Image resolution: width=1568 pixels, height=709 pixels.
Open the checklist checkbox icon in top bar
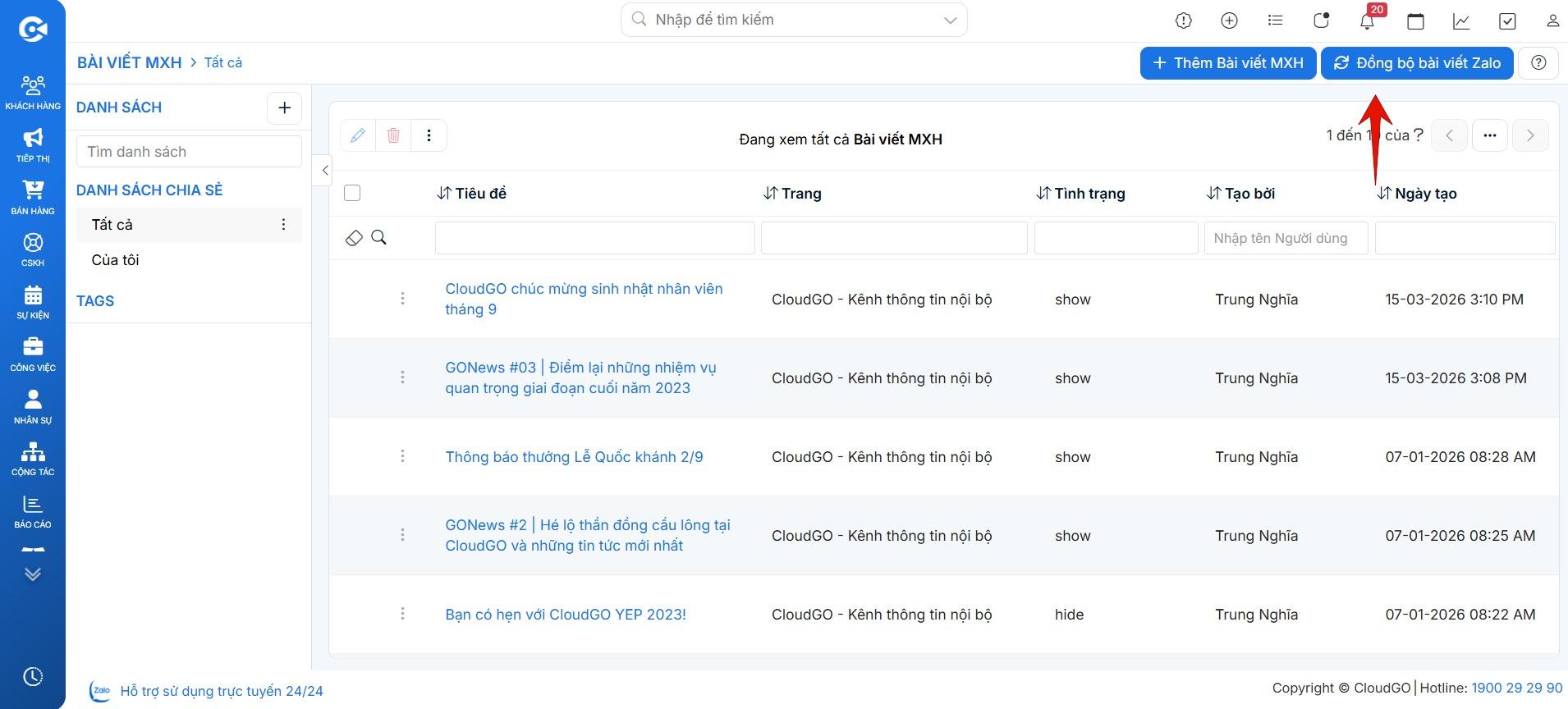[x=1507, y=21]
